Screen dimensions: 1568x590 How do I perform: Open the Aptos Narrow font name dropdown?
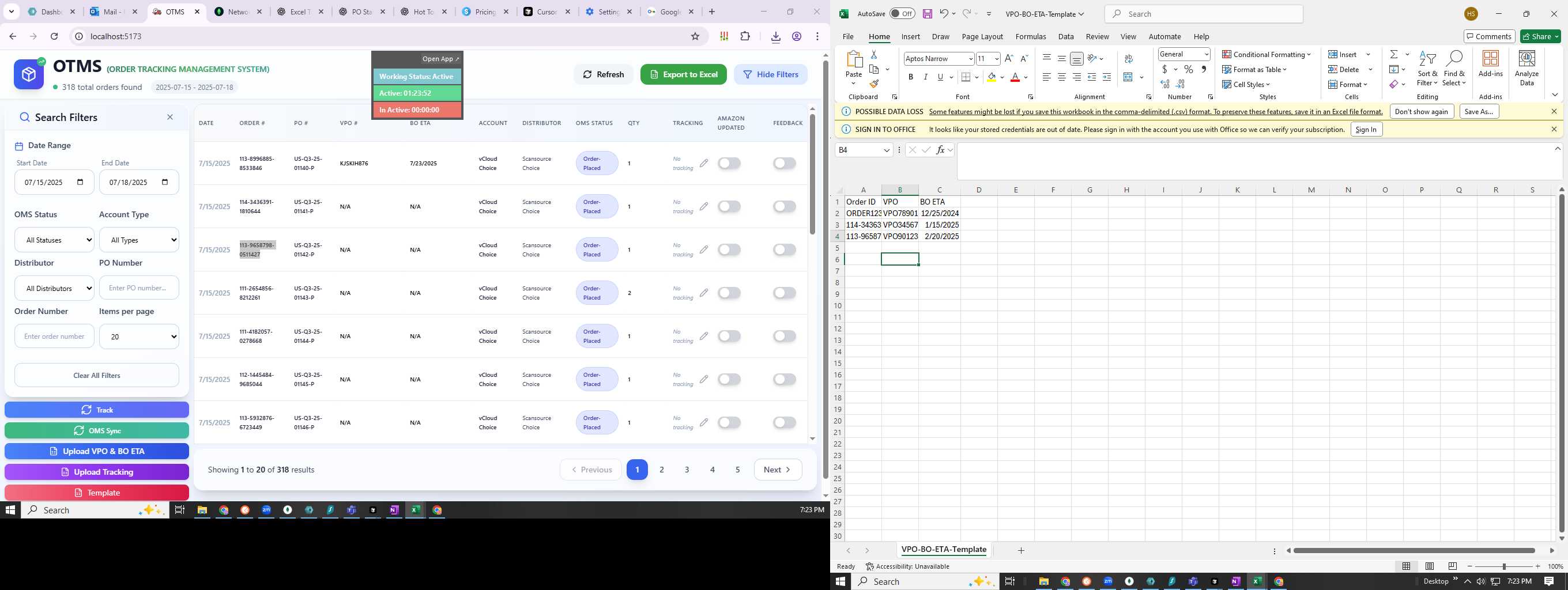970,59
